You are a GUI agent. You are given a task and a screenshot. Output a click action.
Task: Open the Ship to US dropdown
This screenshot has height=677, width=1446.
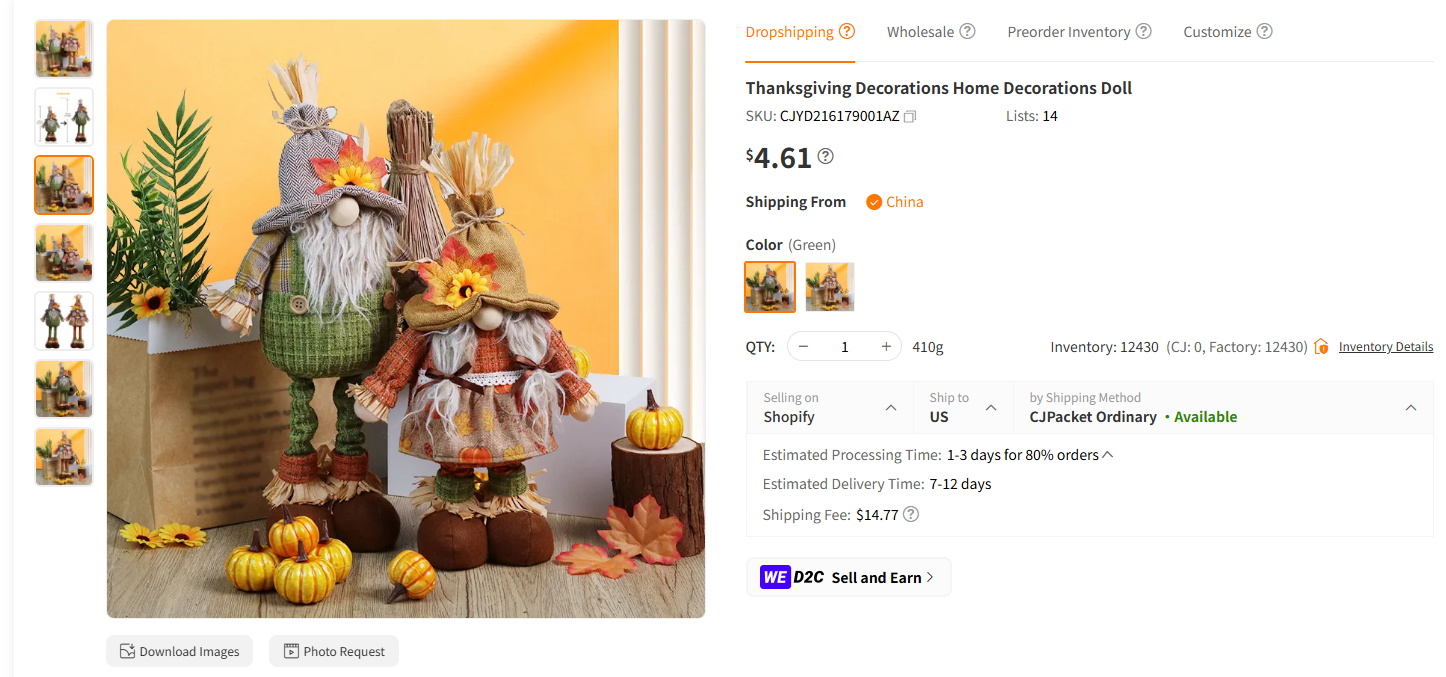pos(990,408)
